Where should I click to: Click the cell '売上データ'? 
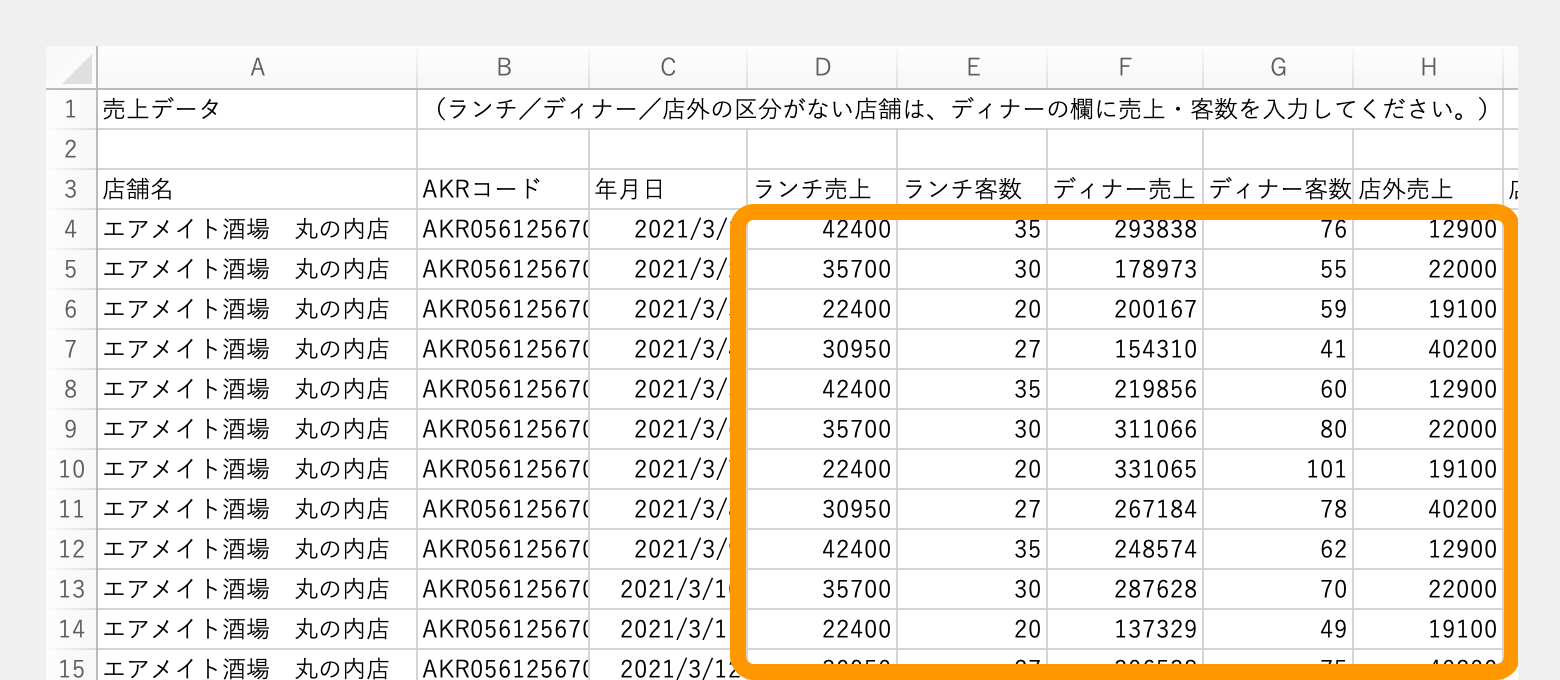tap(257, 109)
